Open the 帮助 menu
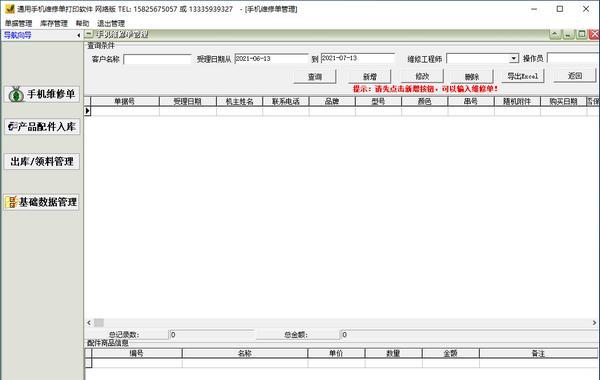 pos(82,23)
